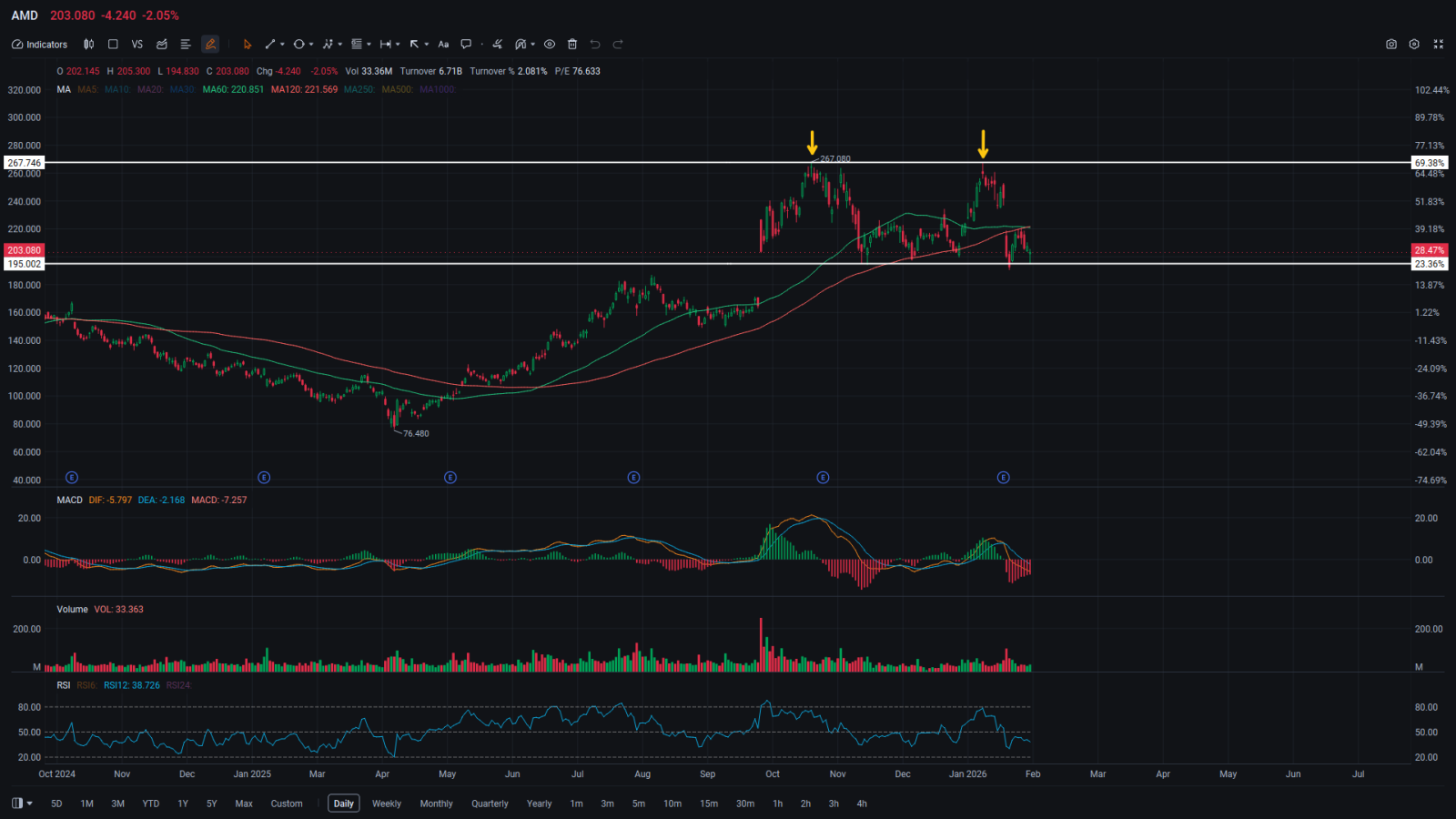Take a chart snapshot with camera icon

coord(1391,44)
